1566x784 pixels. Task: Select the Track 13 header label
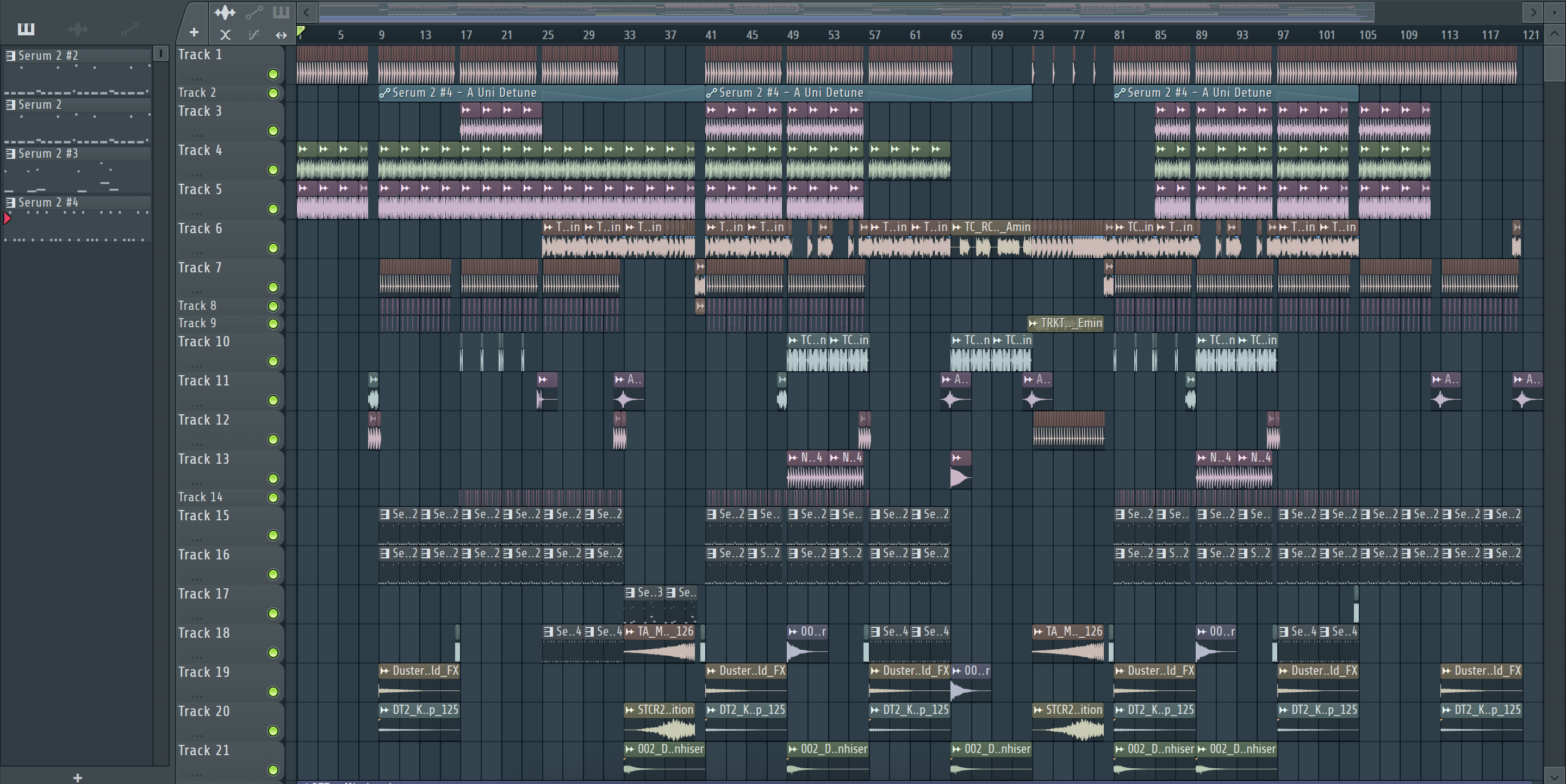pyautogui.click(x=204, y=459)
